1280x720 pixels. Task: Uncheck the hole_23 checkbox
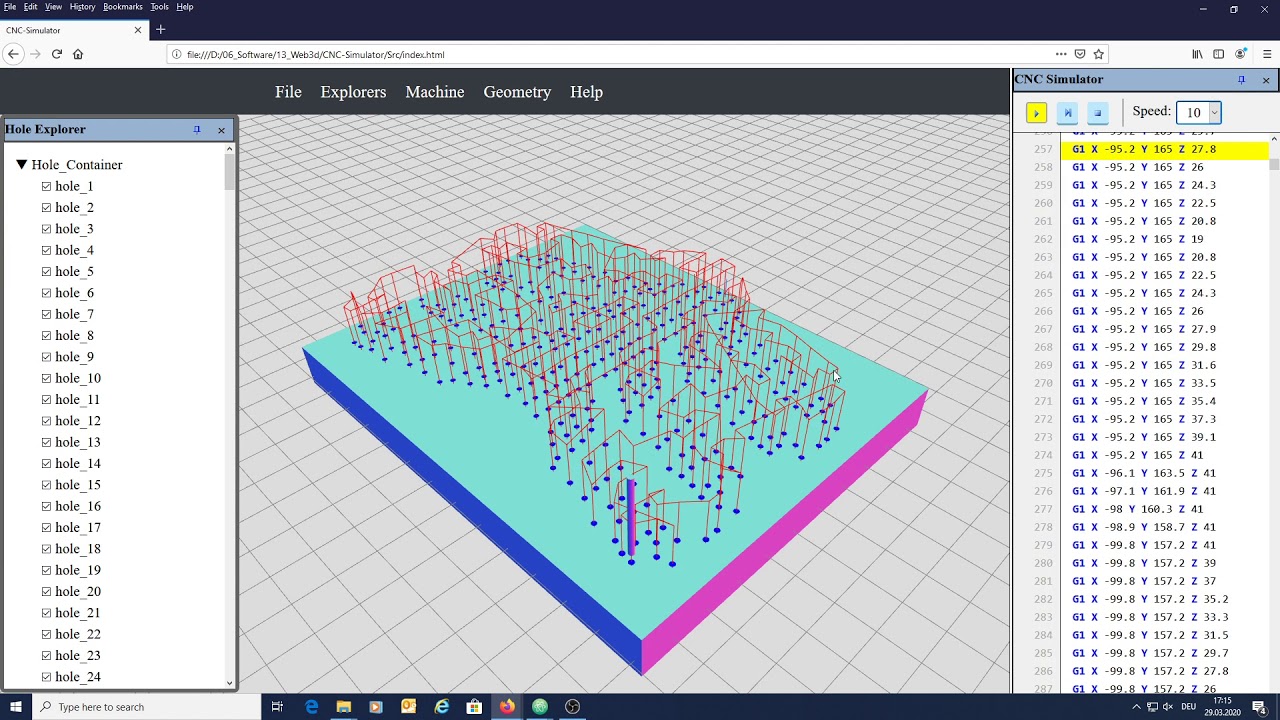47,655
